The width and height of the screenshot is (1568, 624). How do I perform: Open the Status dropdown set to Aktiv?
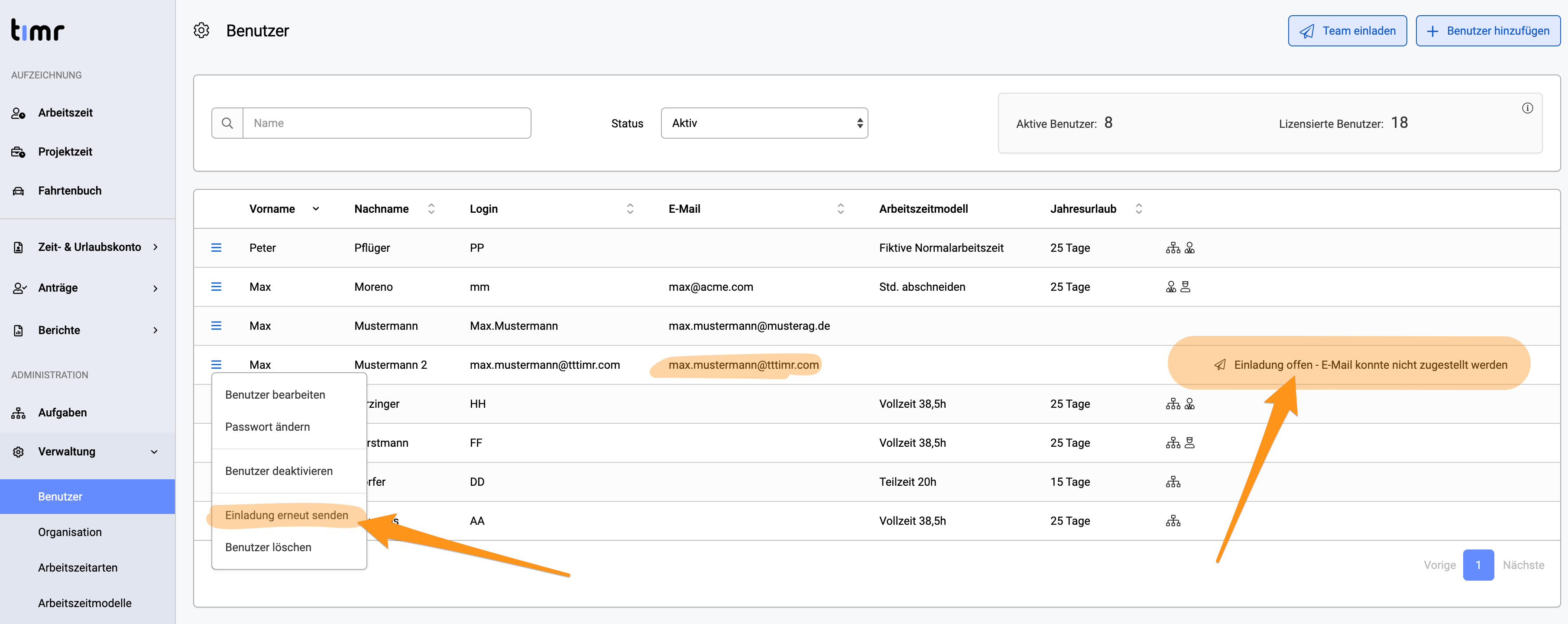pyautogui.click(x=764, y=123)
